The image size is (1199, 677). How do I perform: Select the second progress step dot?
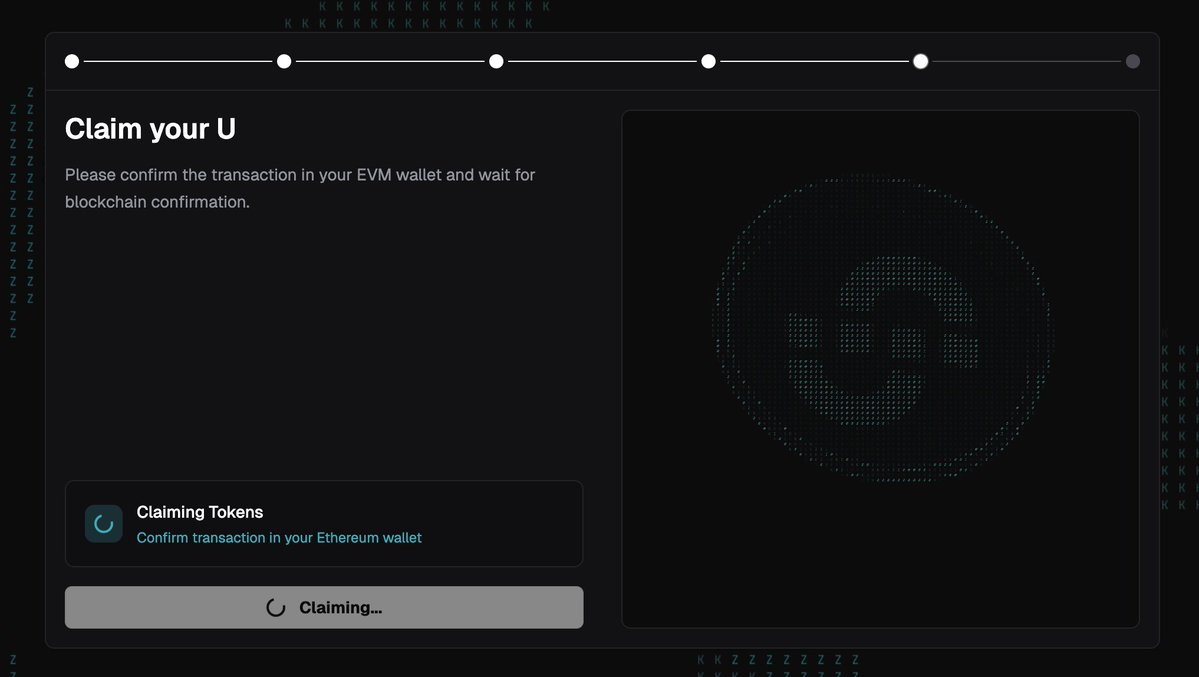coord(284,61)
